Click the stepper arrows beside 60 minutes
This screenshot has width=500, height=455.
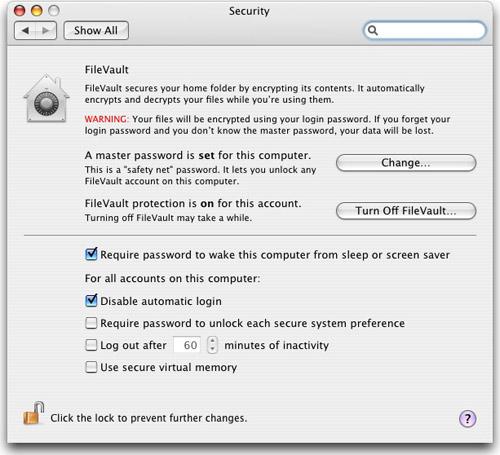[x=212, y=345]
